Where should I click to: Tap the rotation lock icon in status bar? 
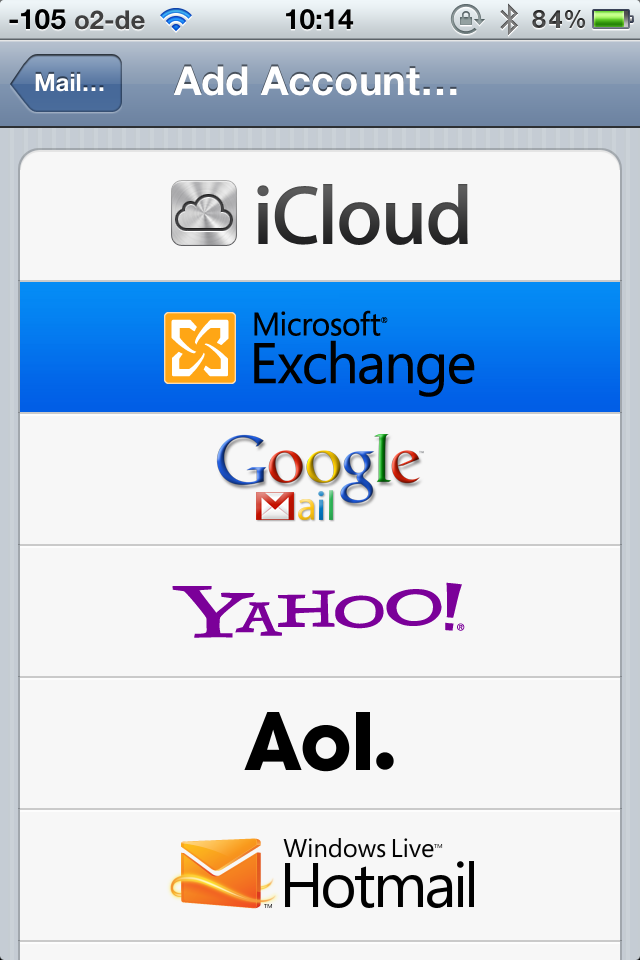(467, 20)
